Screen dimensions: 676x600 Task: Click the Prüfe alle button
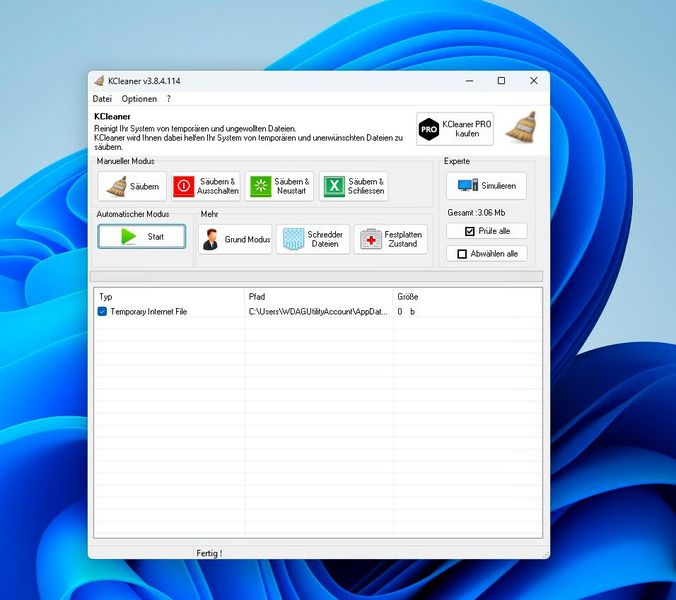tap(486, 231)
